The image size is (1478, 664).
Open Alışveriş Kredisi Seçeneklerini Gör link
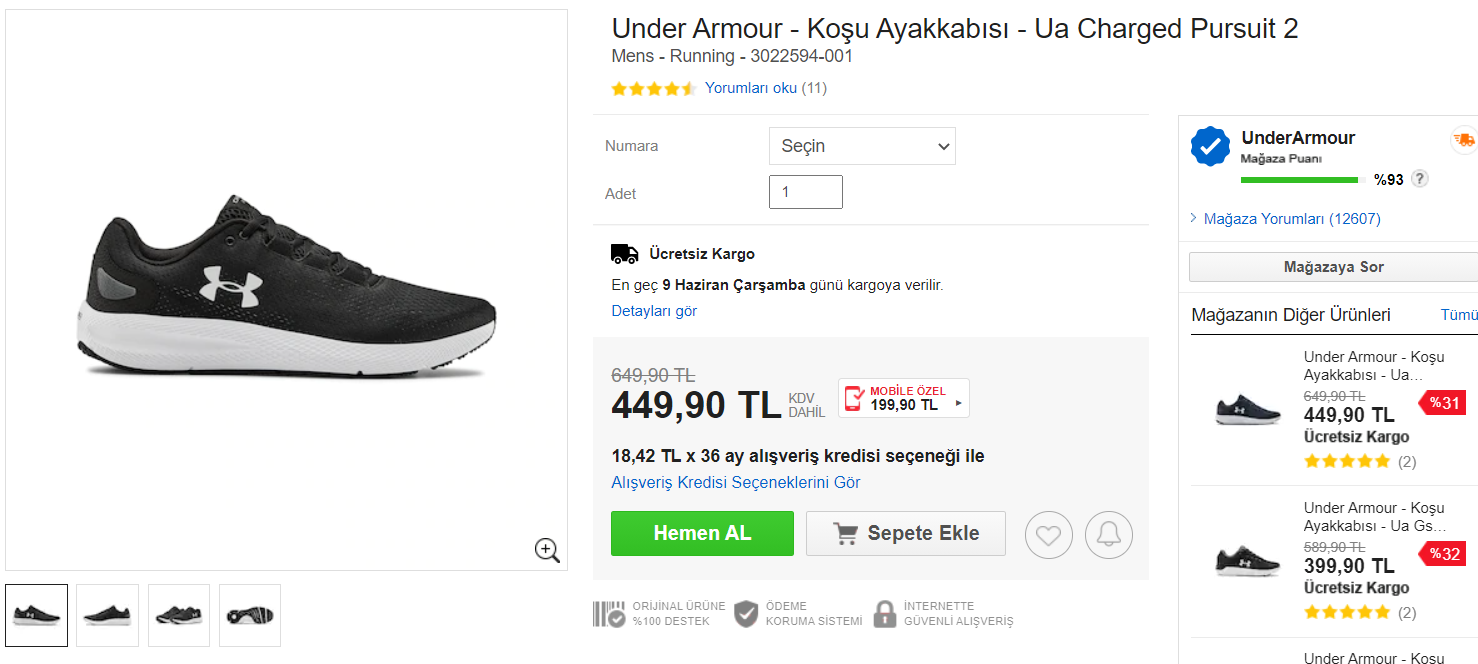point(736,482)
